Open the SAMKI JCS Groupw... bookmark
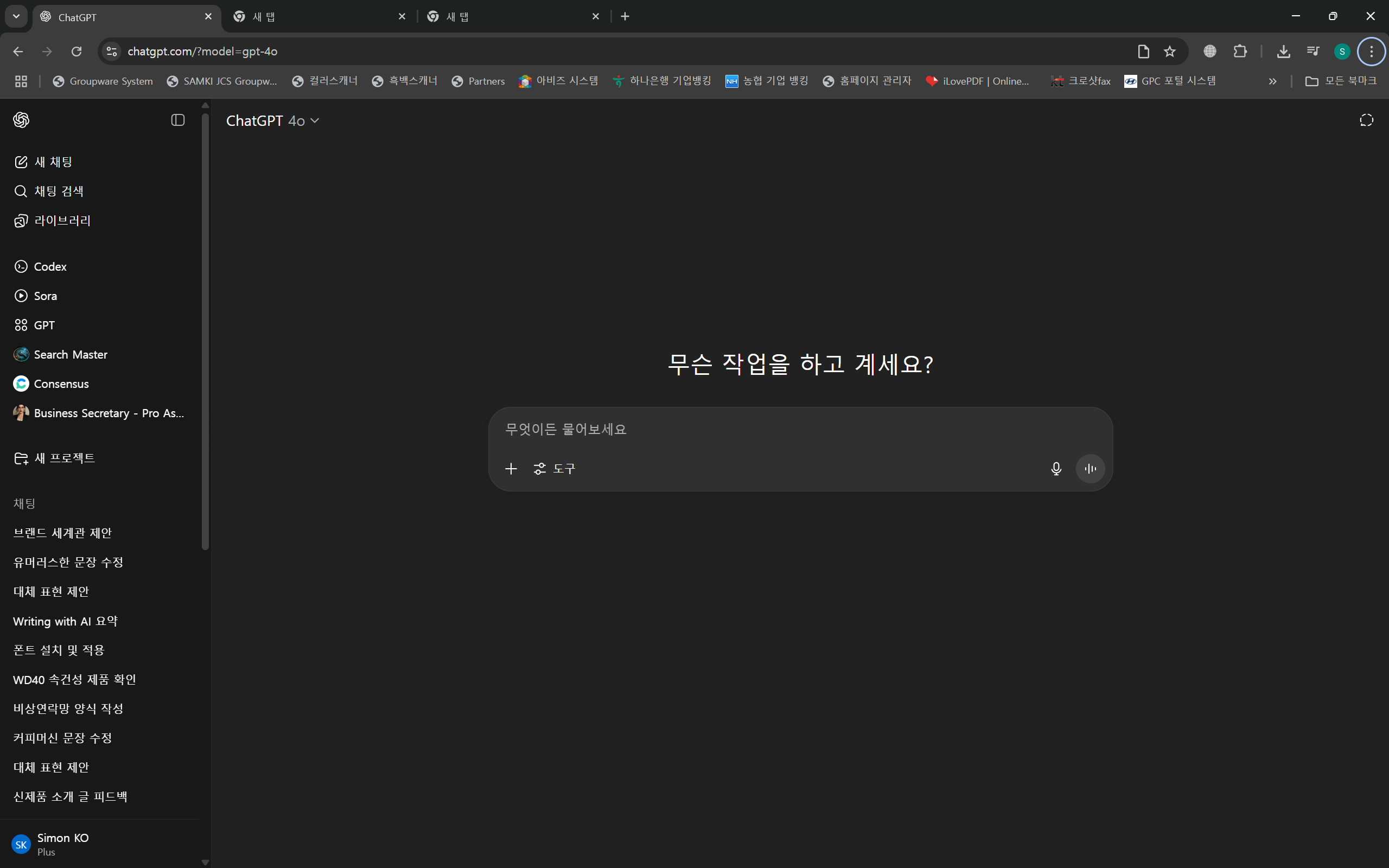This screenshot has width=1389, height=868. (222, 81)
